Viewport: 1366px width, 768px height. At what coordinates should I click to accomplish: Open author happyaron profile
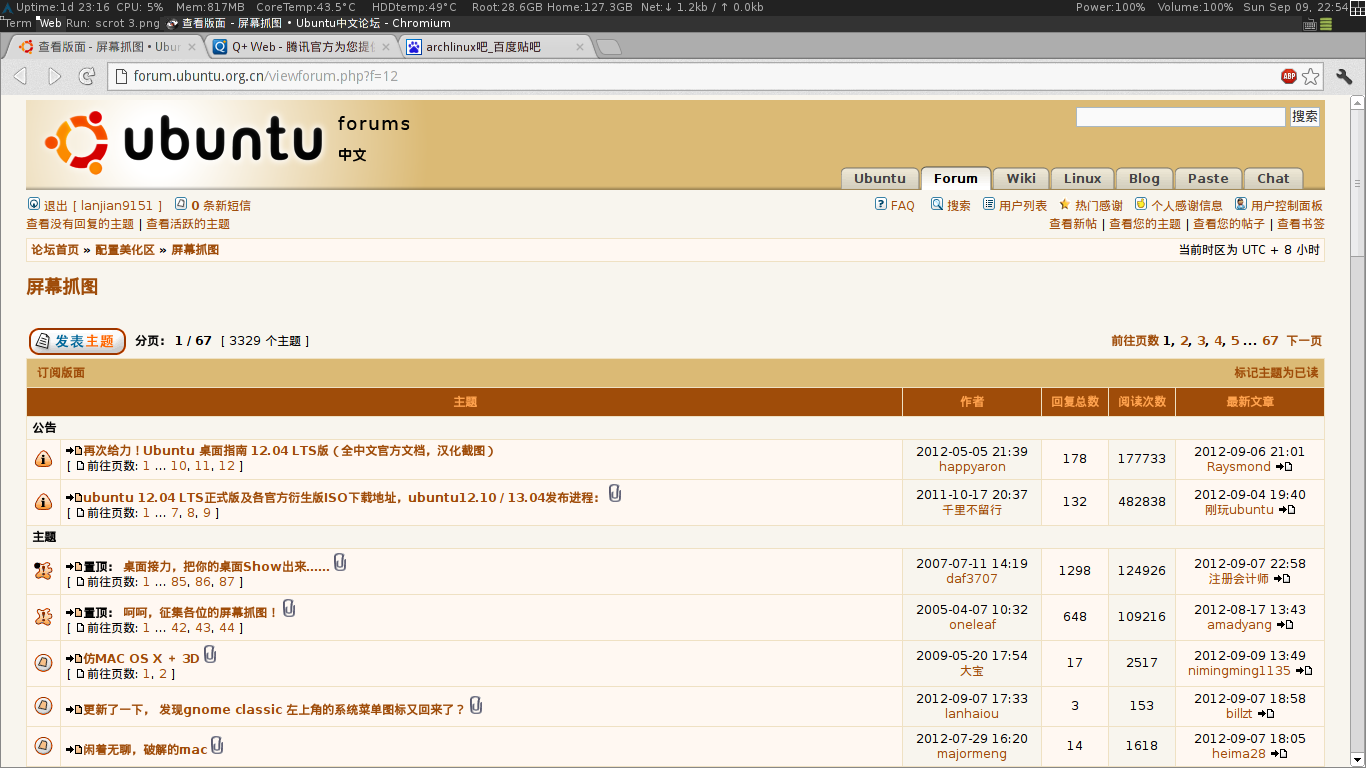click(x=972, y=467)
